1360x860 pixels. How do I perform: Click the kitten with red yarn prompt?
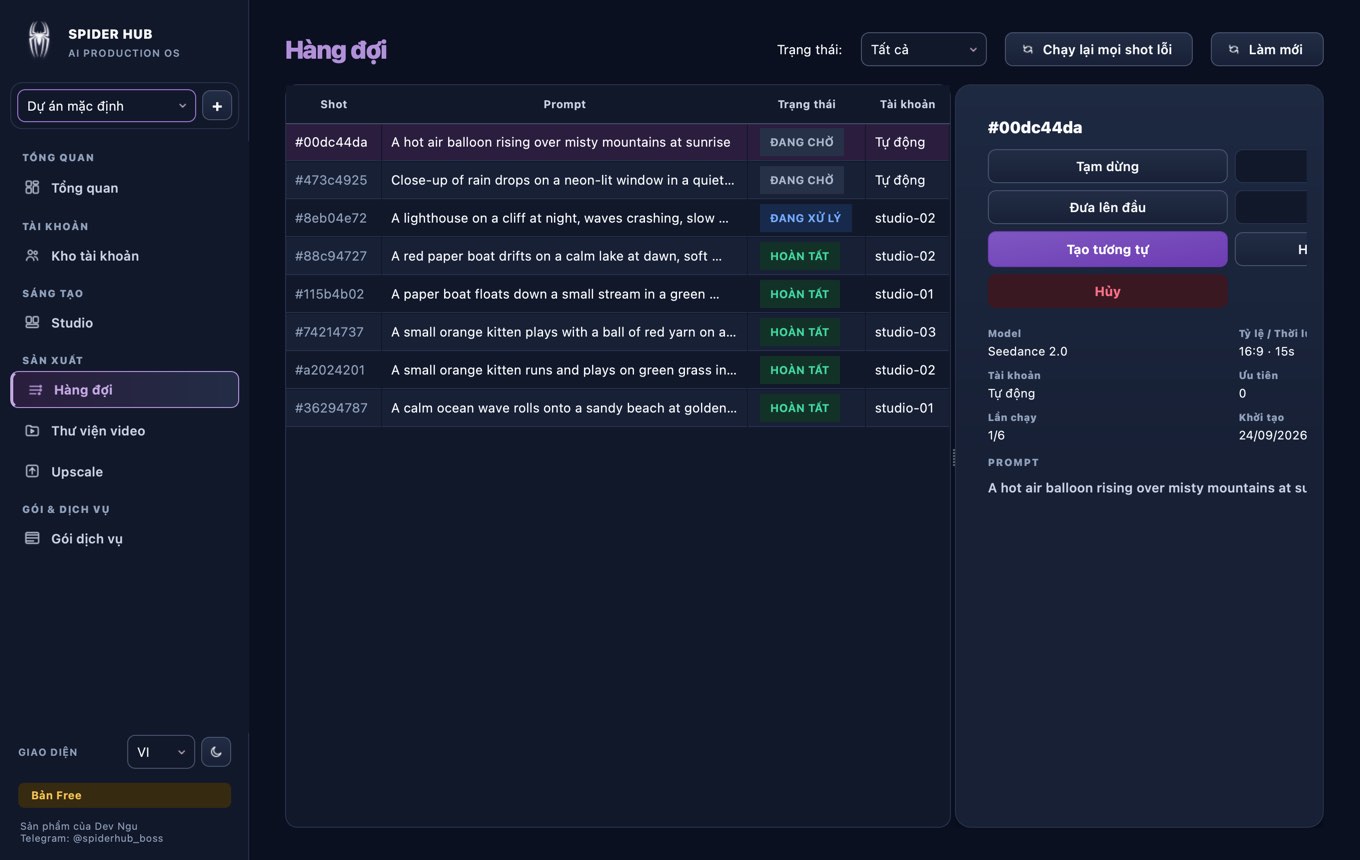tap(564, 332)
